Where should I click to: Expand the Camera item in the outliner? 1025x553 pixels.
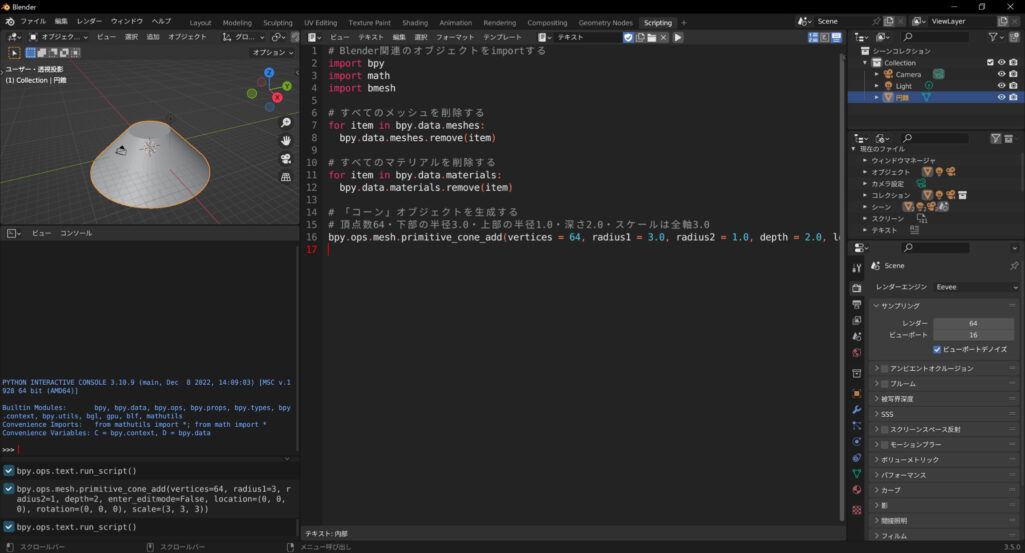point(877,75)
